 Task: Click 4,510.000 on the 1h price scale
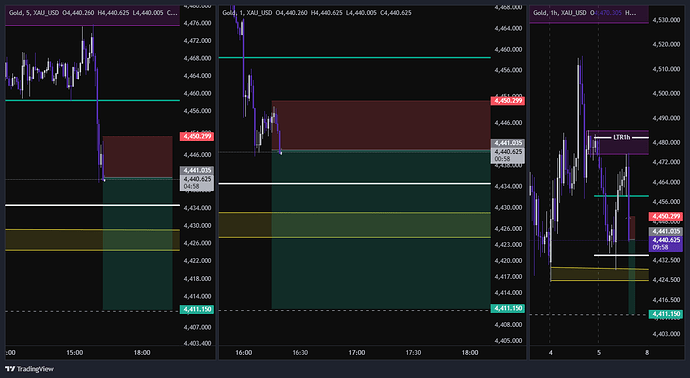tap(666, 69)
